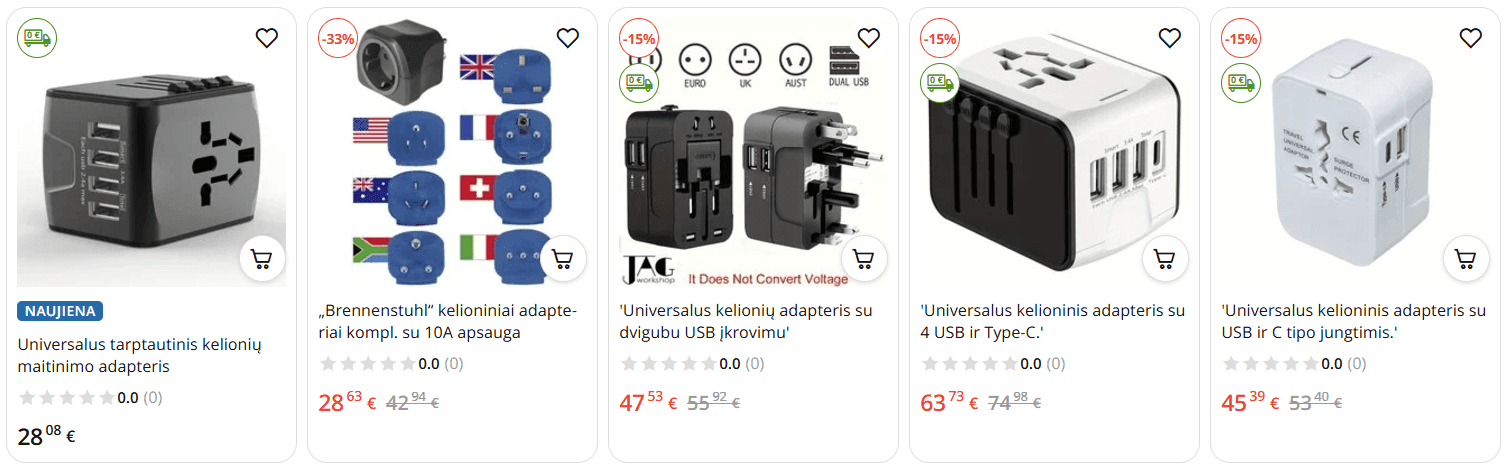Open 'Universalus tarptautinis kelionių maitinimo adapteris' link
The image size is (1512, 470).
tap(140, 355)
